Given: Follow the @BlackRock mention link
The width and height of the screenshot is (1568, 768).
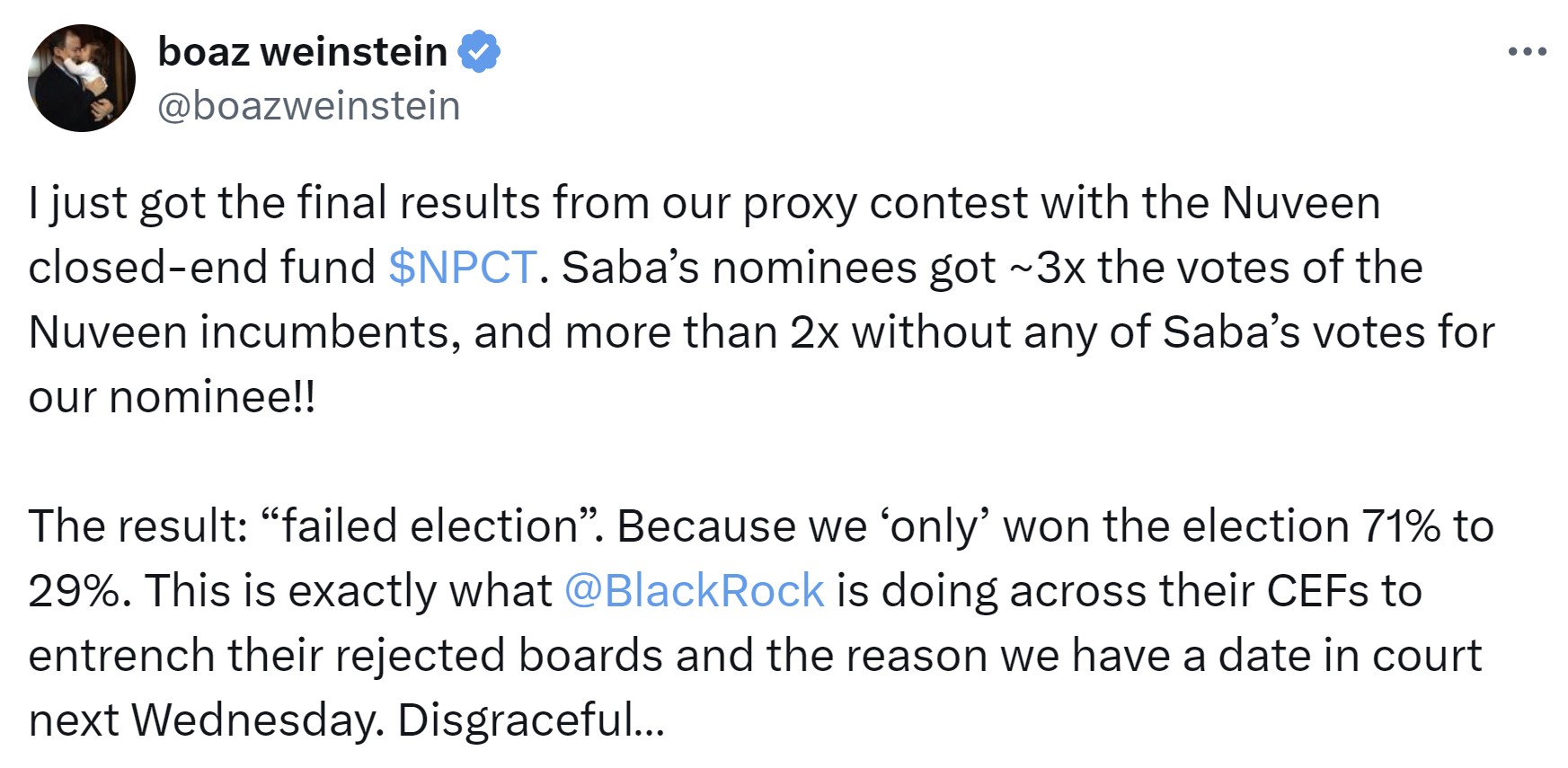Looking at the screenshot, I should point(694,591).
